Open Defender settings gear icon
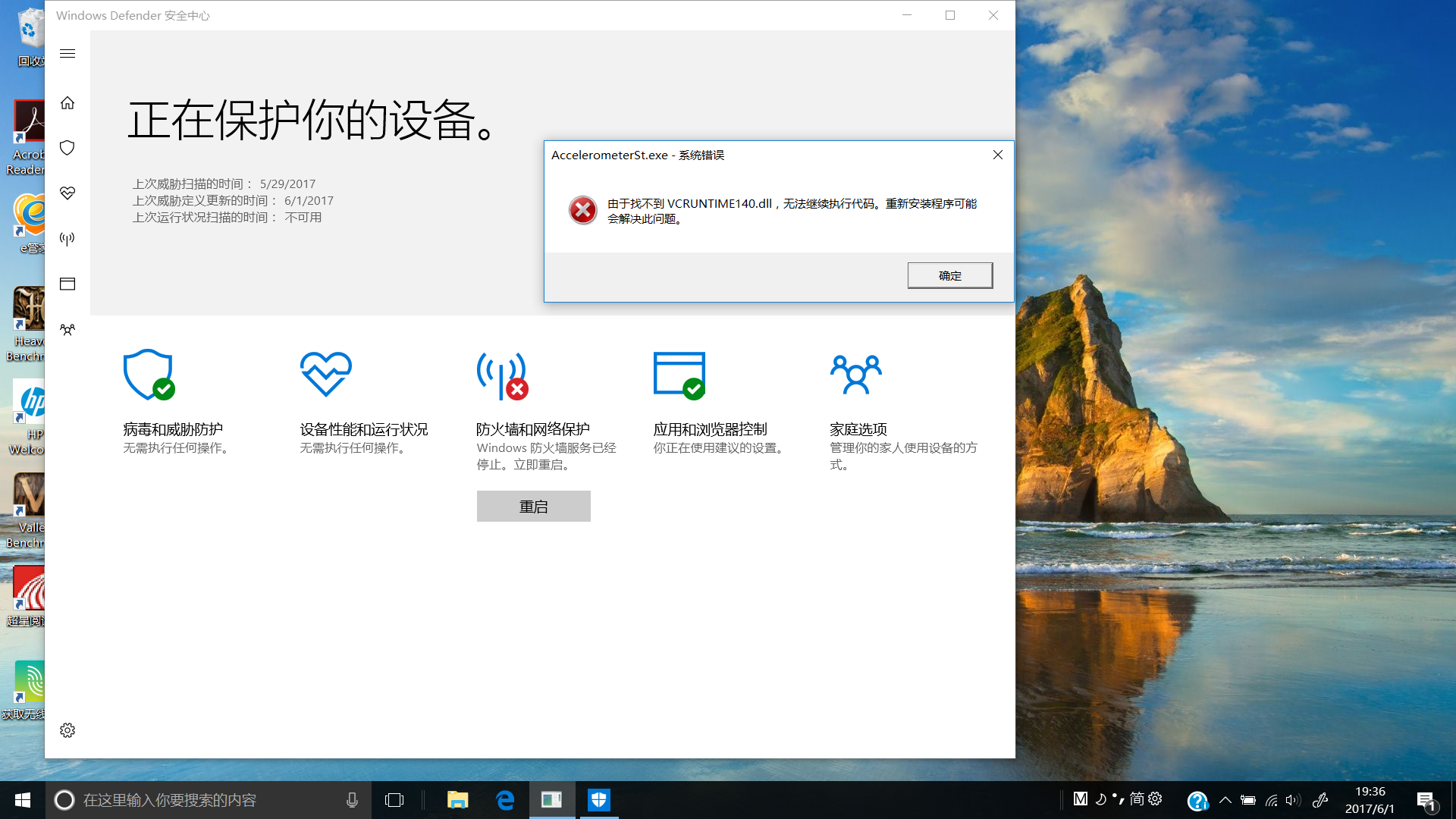 pyautogui.click(x=67, y=730)
